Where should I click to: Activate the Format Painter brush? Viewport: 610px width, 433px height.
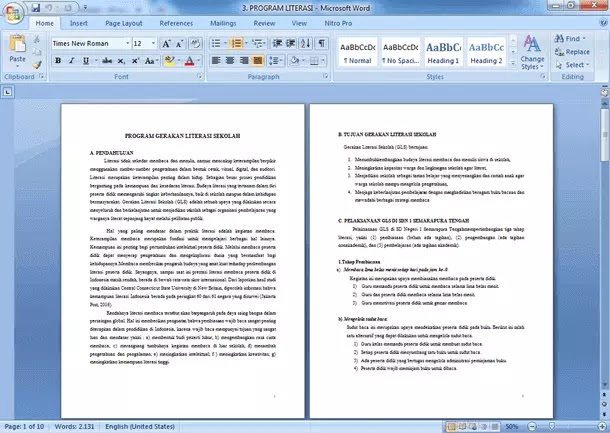coord(37,65)
